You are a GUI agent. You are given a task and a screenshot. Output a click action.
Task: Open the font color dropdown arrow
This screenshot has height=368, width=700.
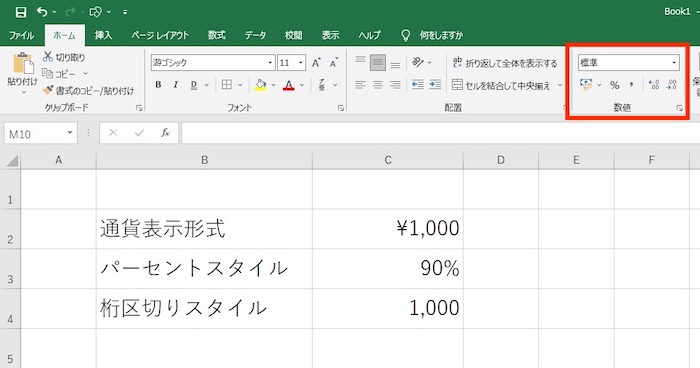pyautogui.click(x=302, y=85)
